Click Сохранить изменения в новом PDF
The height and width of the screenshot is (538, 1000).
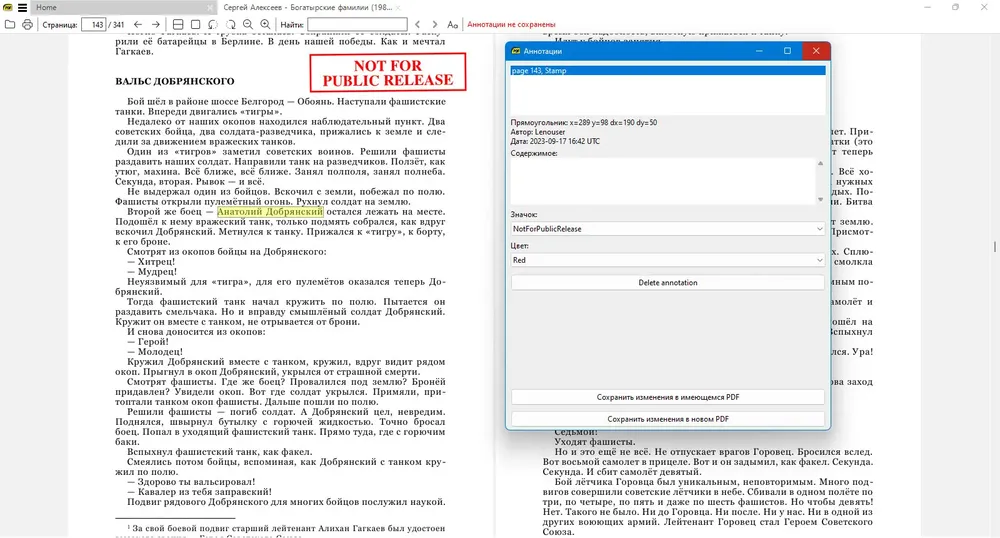[668, 419]
